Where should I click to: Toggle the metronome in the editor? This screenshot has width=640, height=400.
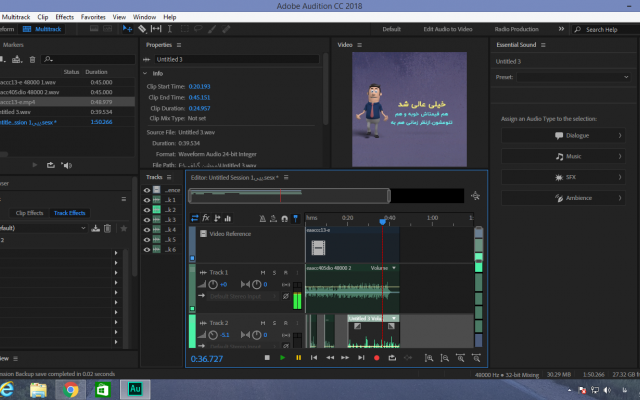coord(262,219)
